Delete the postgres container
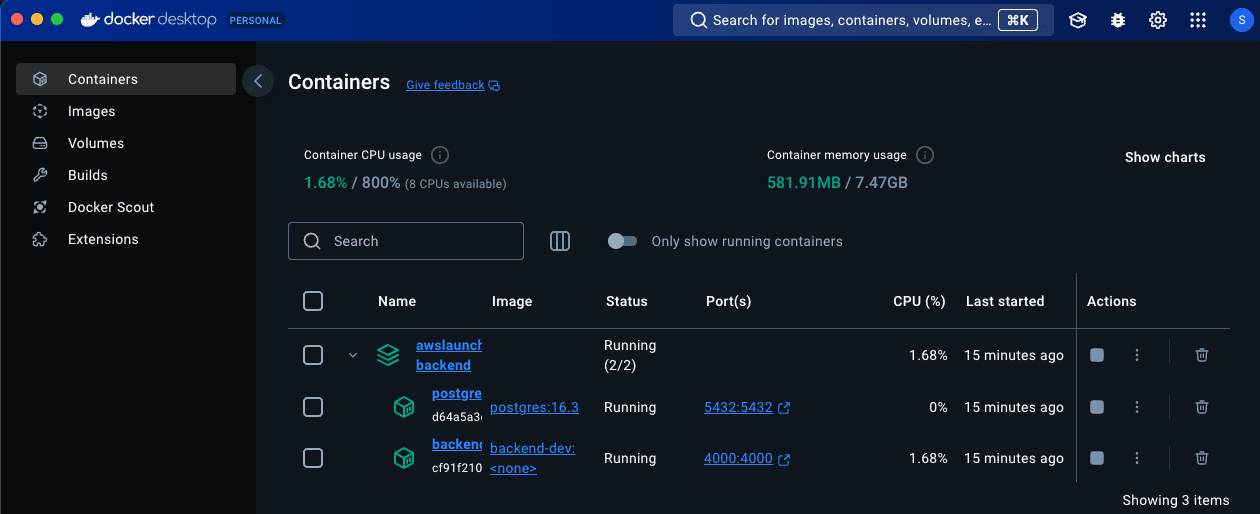 click(x=1202, y=407)
